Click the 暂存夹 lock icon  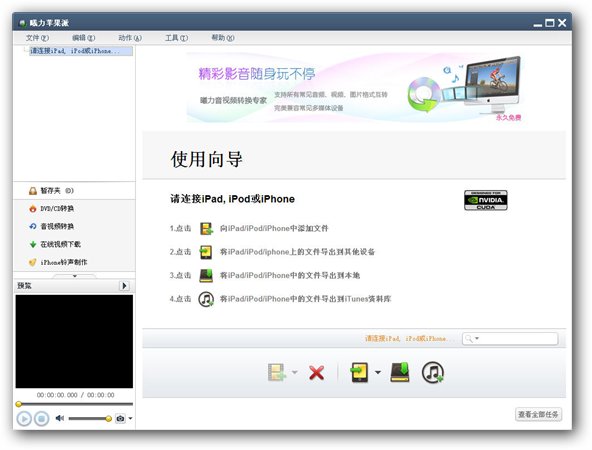(33, 191)
